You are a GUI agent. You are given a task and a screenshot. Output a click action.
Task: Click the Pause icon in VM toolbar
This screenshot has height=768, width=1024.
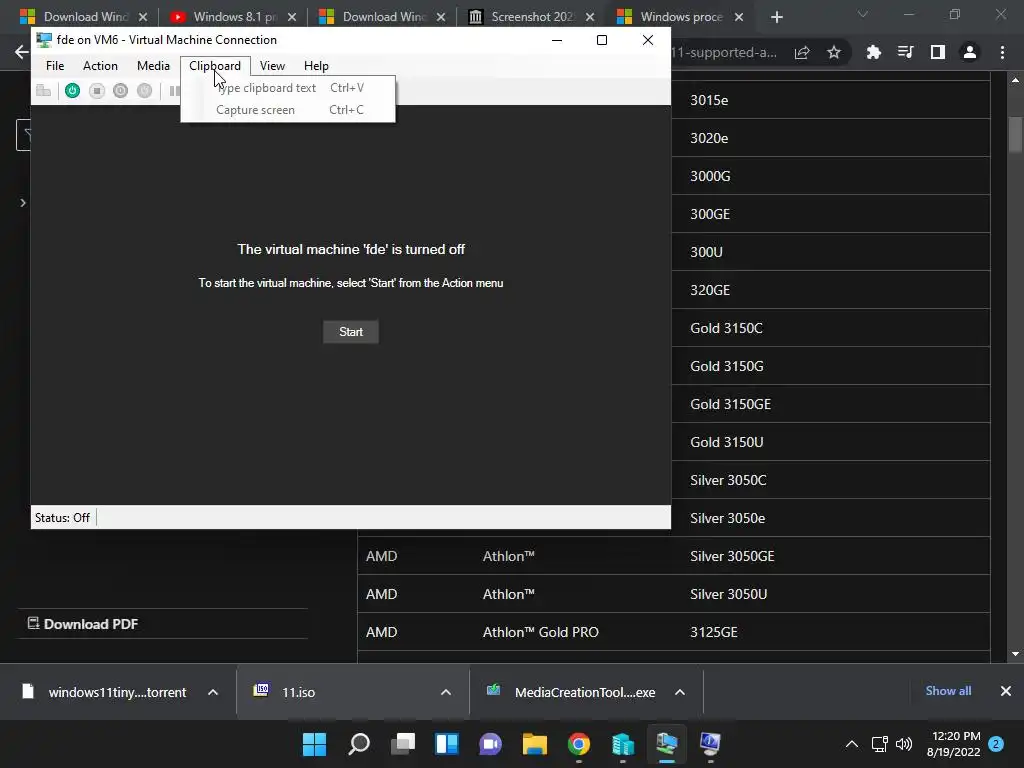pos(174,91)
